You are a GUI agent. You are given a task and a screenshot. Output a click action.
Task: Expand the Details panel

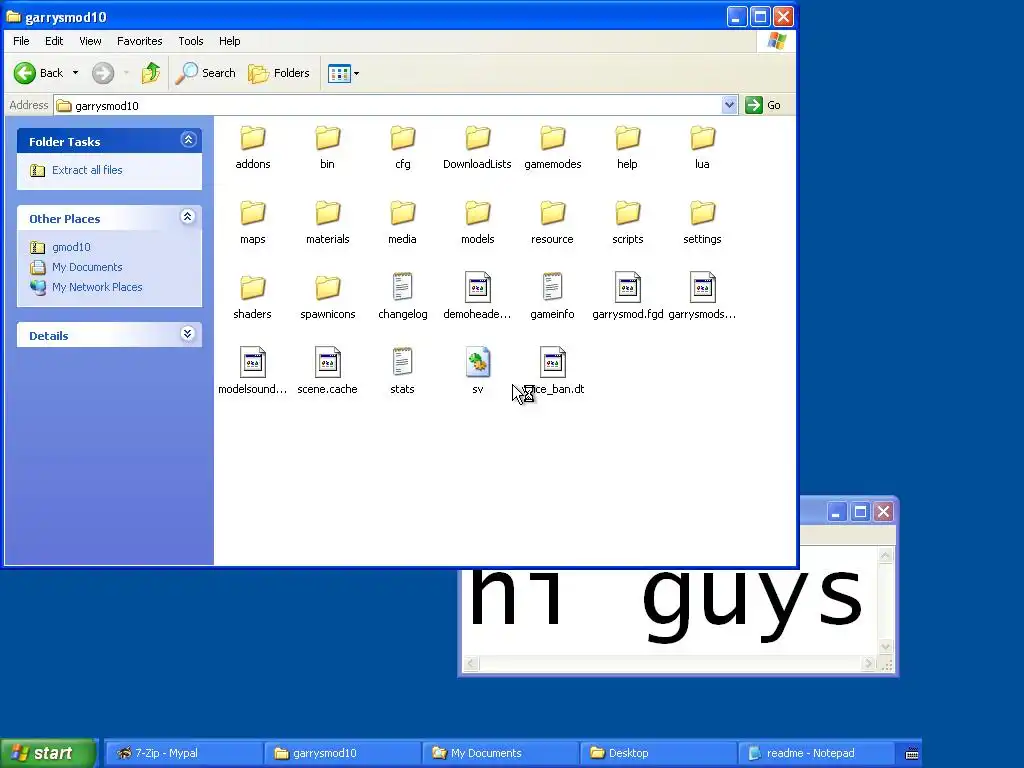pos(187,334)
